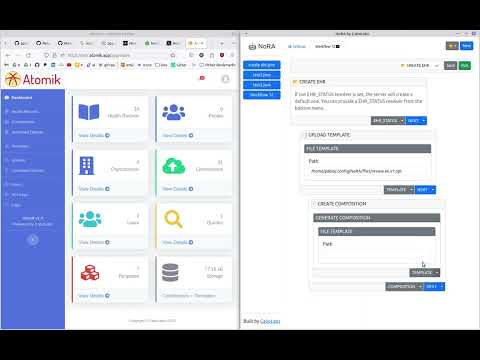Click the gray Save button beside Run
480x360 pixels.
pos(450,65)
